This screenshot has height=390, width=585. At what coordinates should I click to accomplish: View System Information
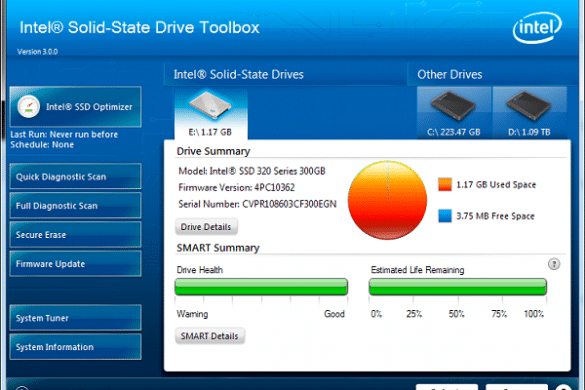click(75, 347)
